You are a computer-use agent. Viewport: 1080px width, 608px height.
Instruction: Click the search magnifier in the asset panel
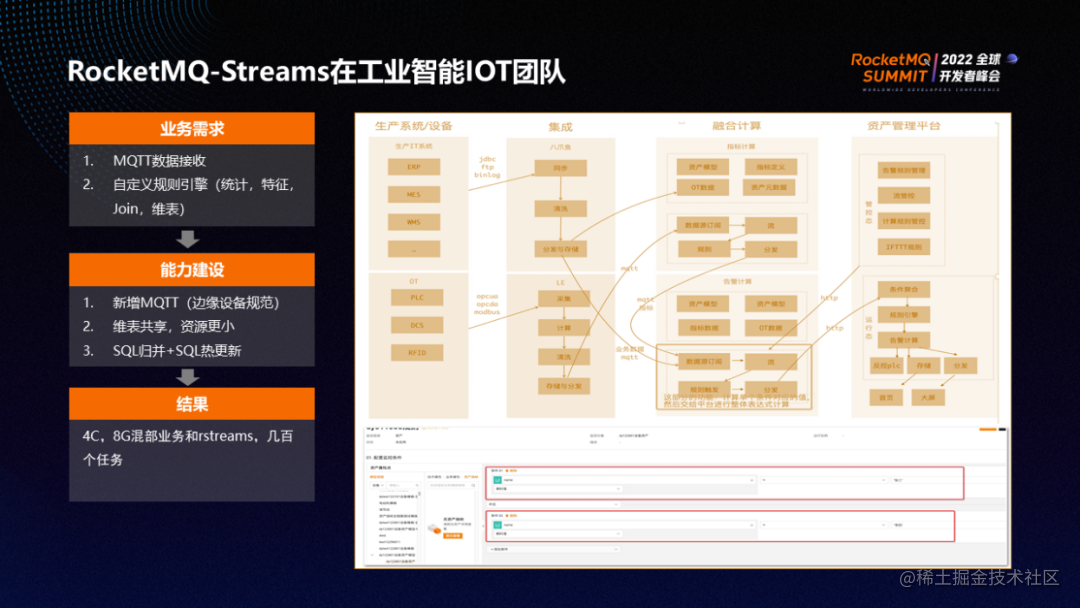(473, 485)
